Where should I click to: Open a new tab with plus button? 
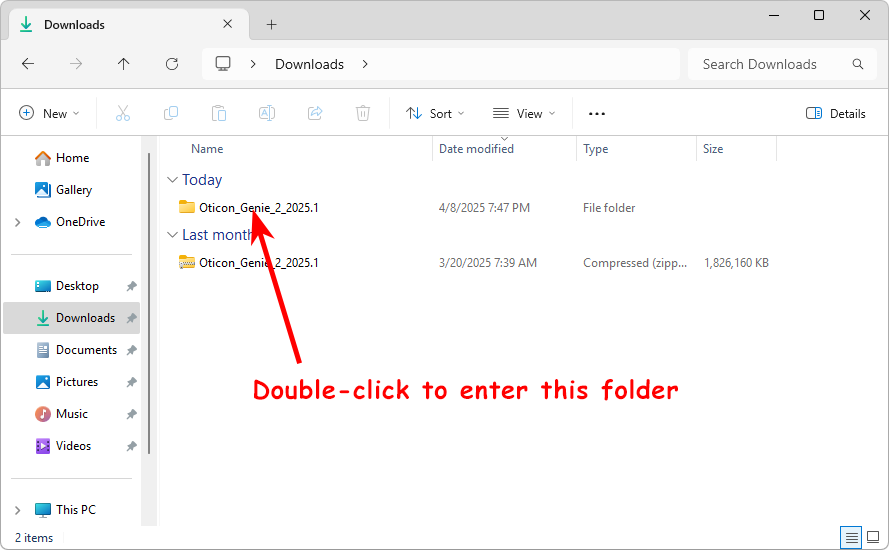click(x=271, y=24)
